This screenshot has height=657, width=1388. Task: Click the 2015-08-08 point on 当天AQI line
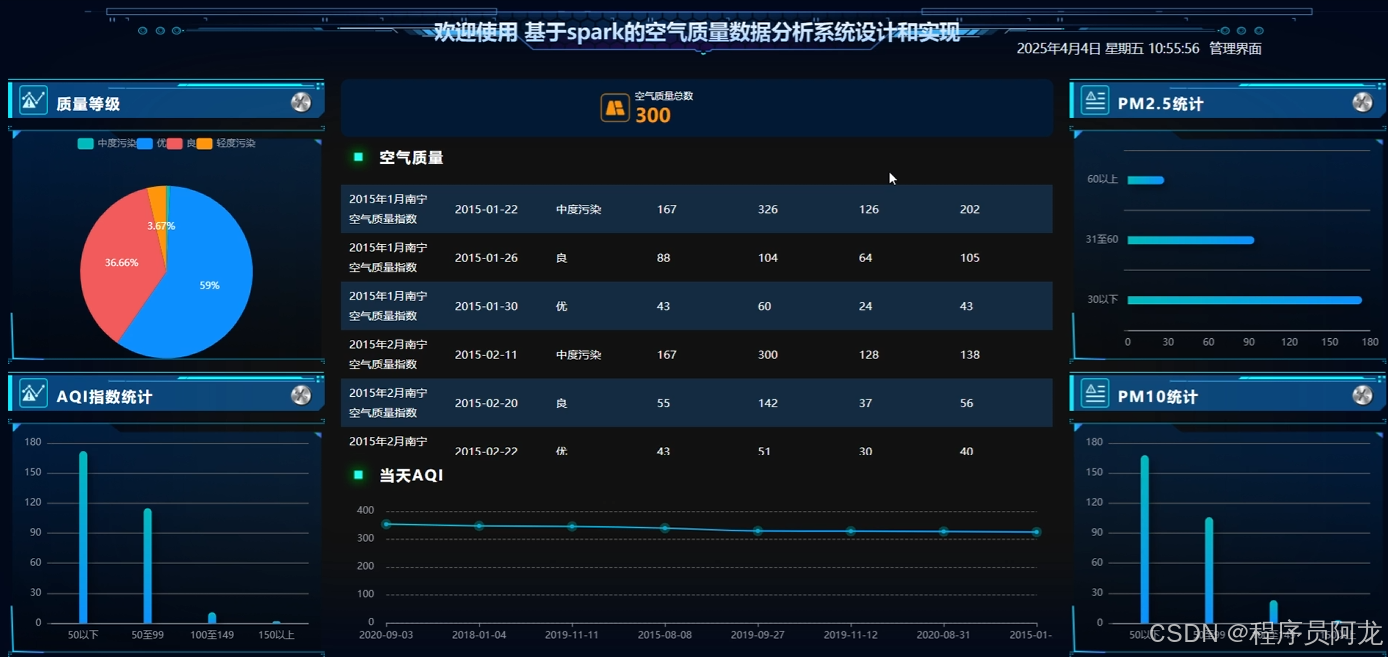665,528
